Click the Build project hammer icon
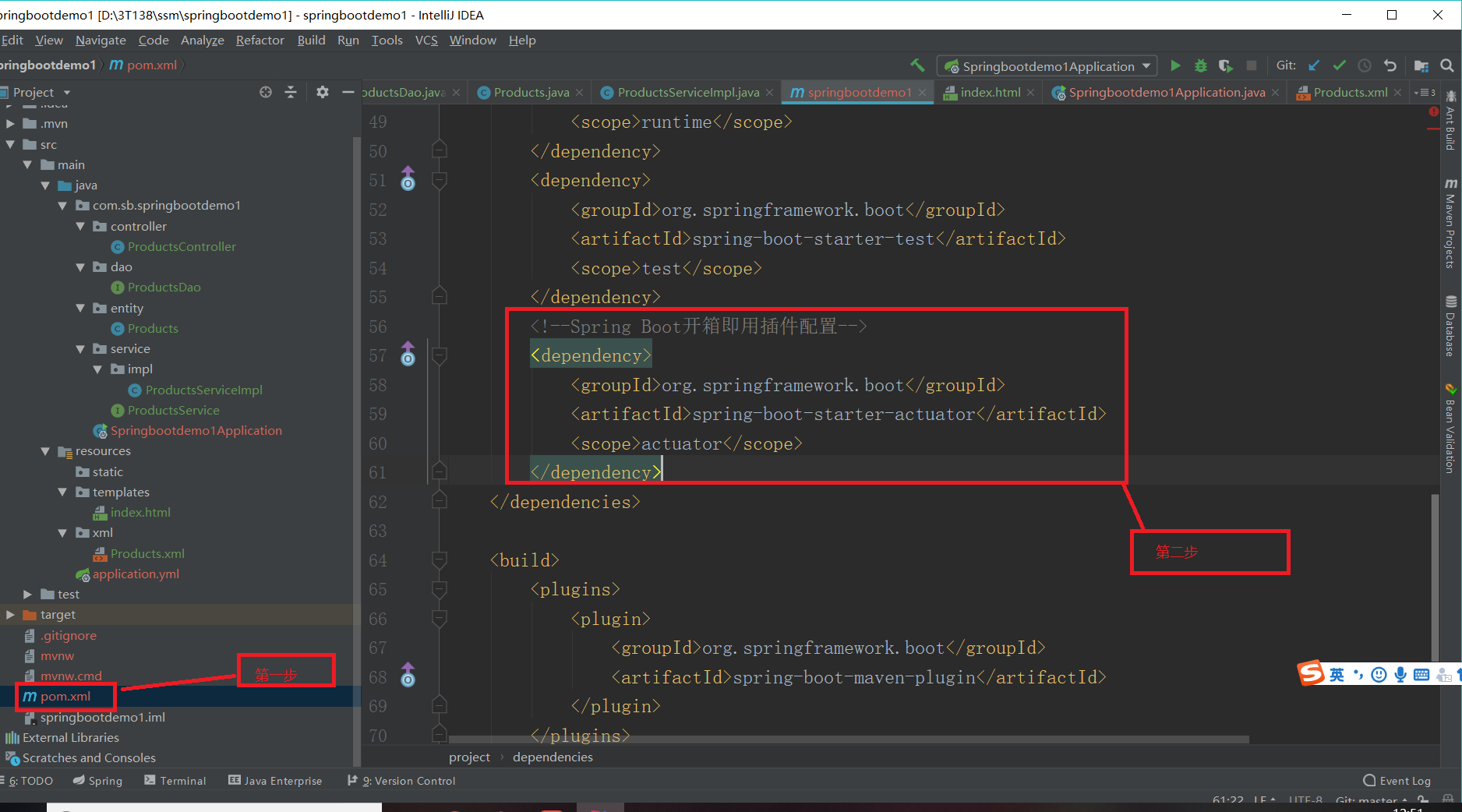Image resolution: width=1462 pixels, height=812 pixels. 917,65
